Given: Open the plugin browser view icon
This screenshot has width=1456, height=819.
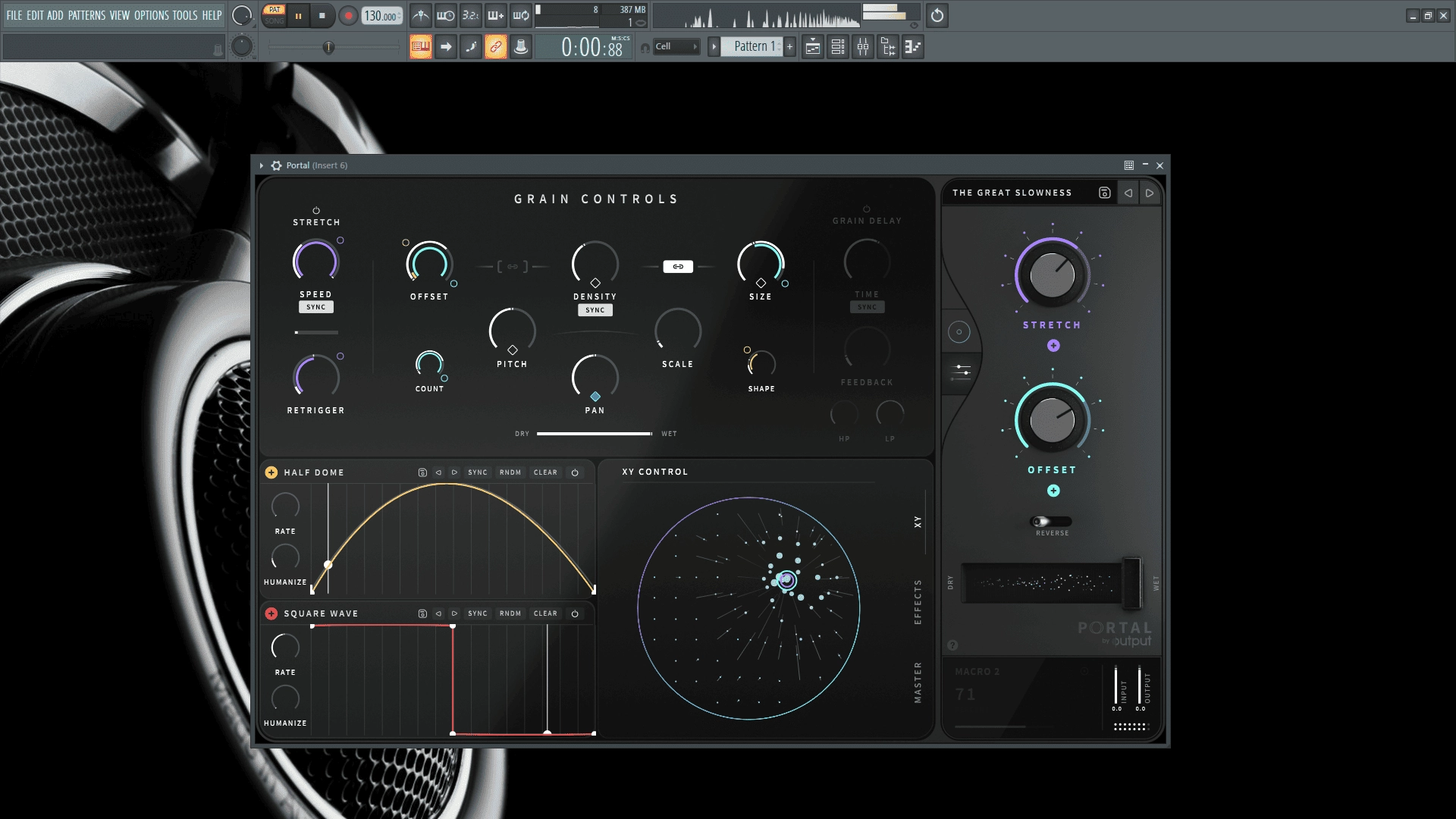Looking at the screenshot, I should coord(888,47).
